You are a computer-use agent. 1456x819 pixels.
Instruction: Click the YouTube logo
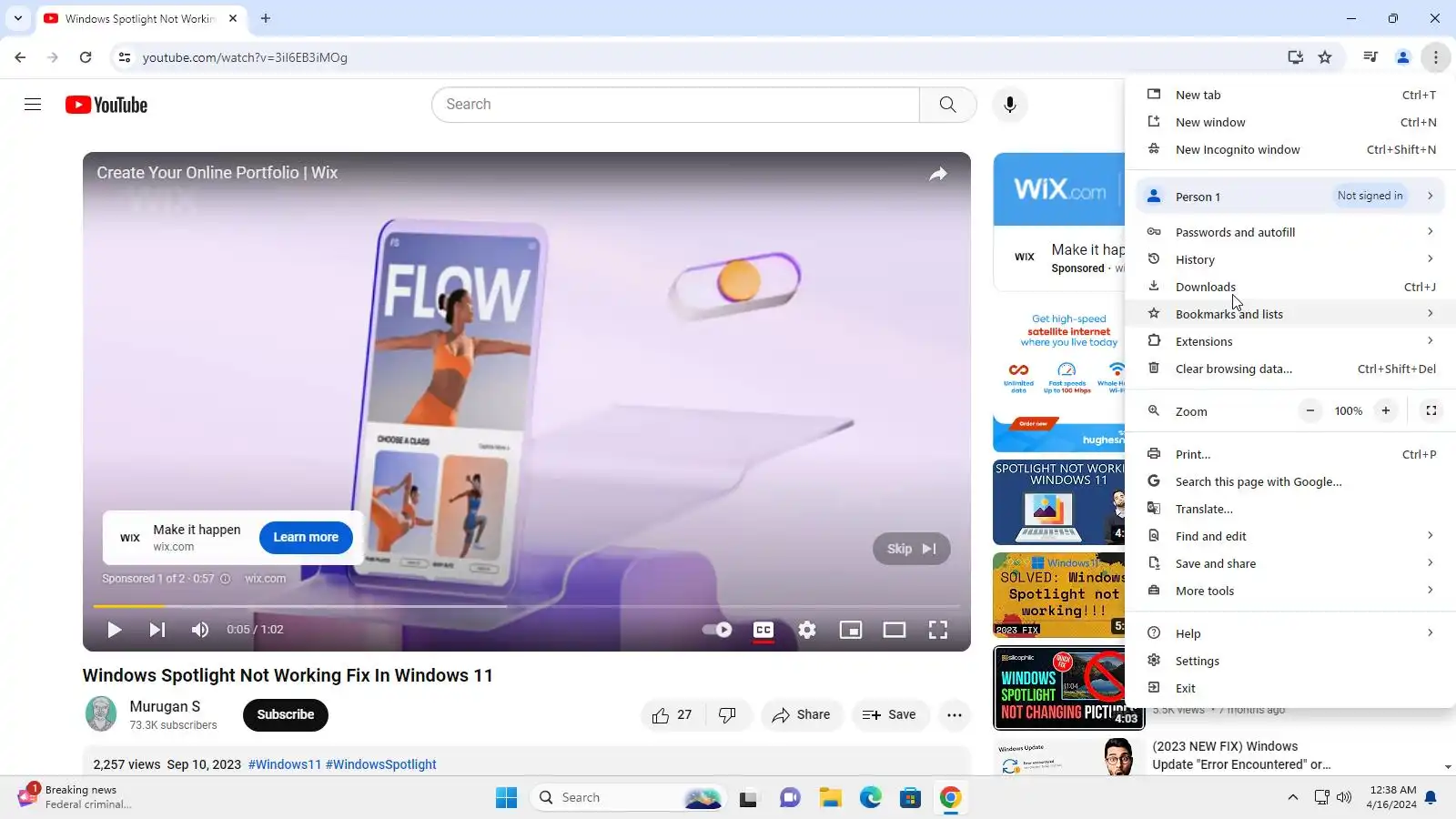click(106, 105)
